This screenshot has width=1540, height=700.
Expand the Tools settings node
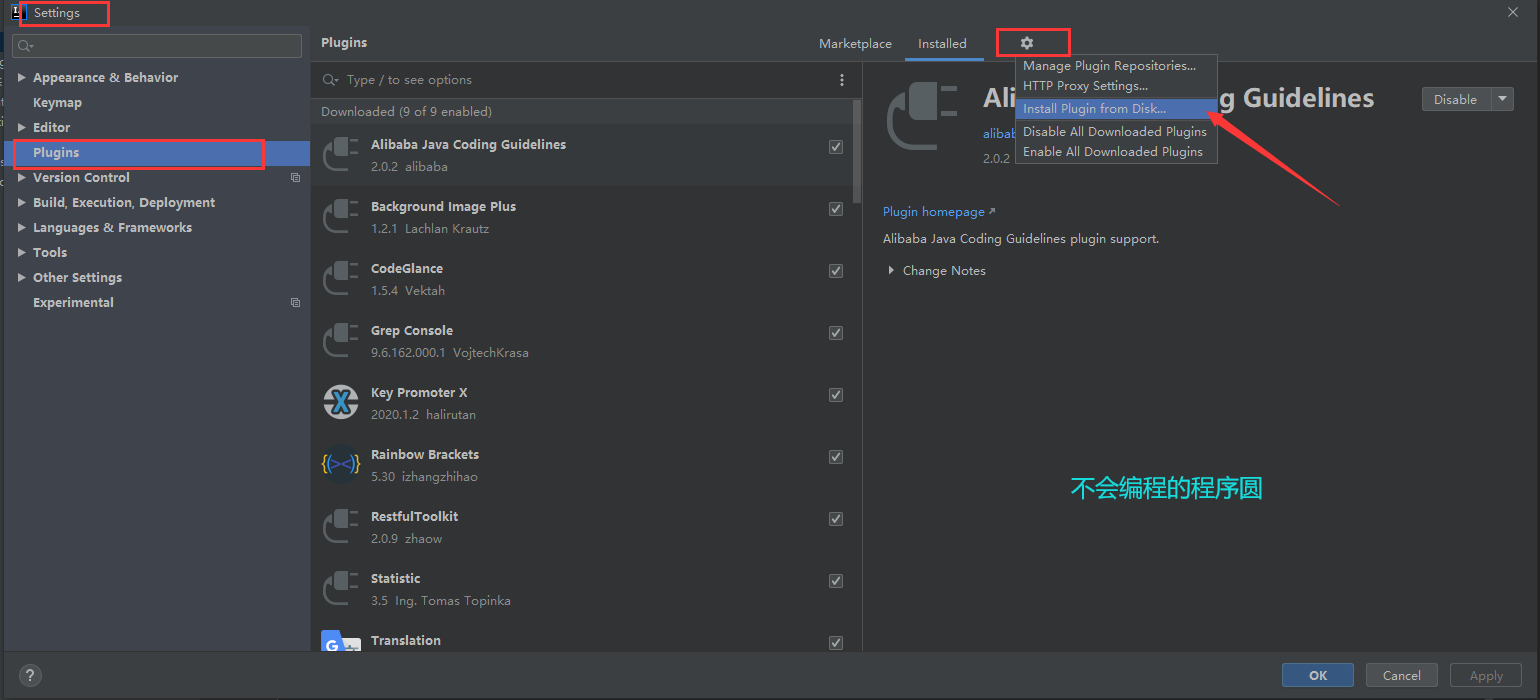point(22,253)
